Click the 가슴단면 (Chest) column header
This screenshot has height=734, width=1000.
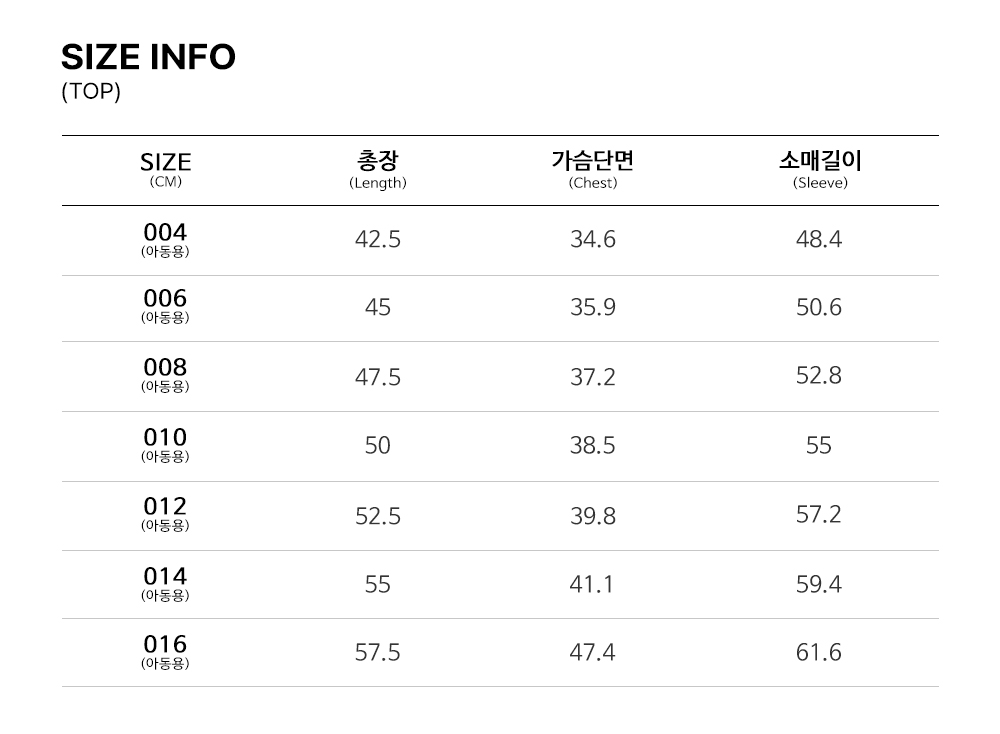(593, 168)
